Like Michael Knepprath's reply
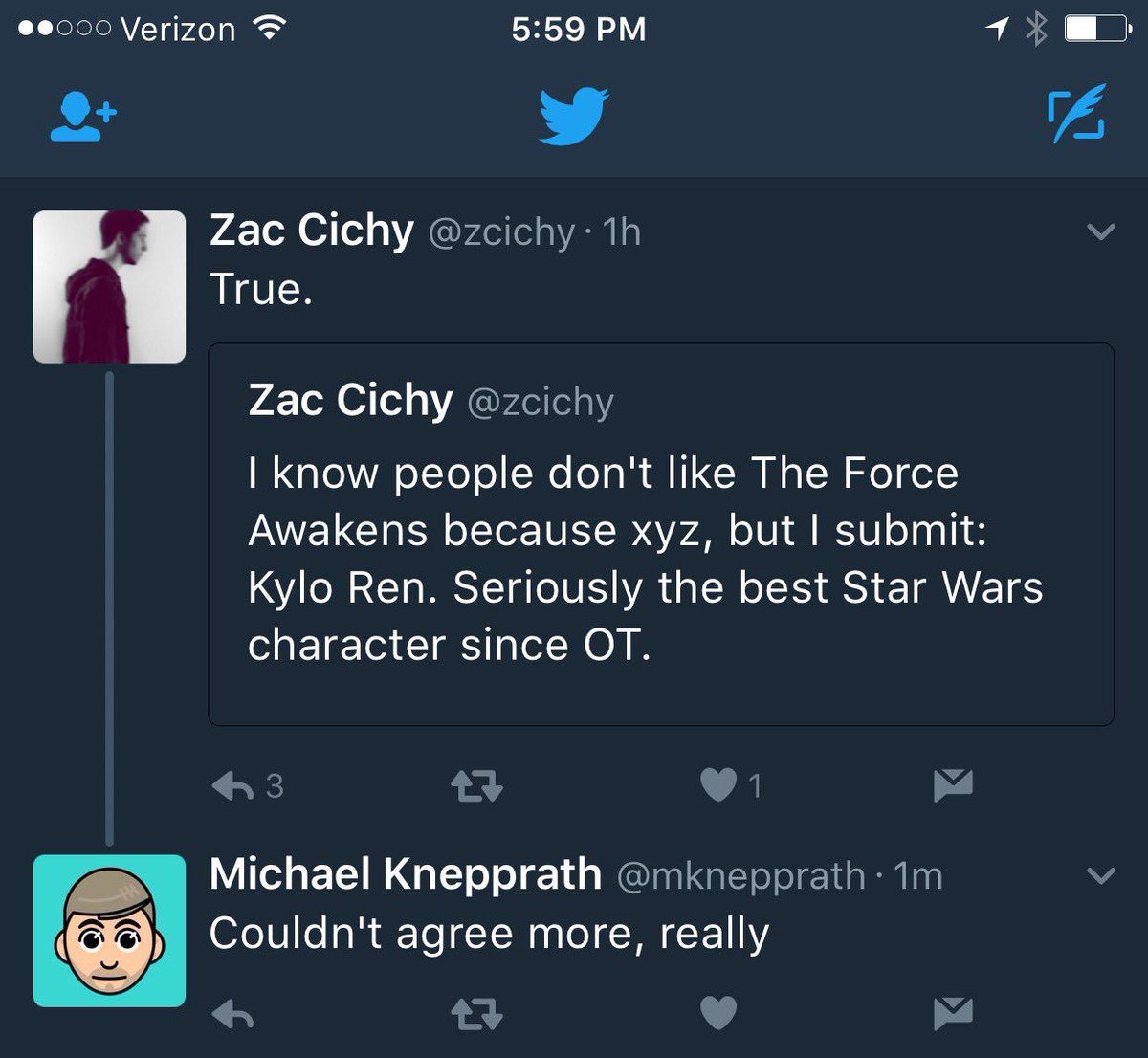The image size is (1148, 1058). pyautogui.click(x=718, y=1013)
